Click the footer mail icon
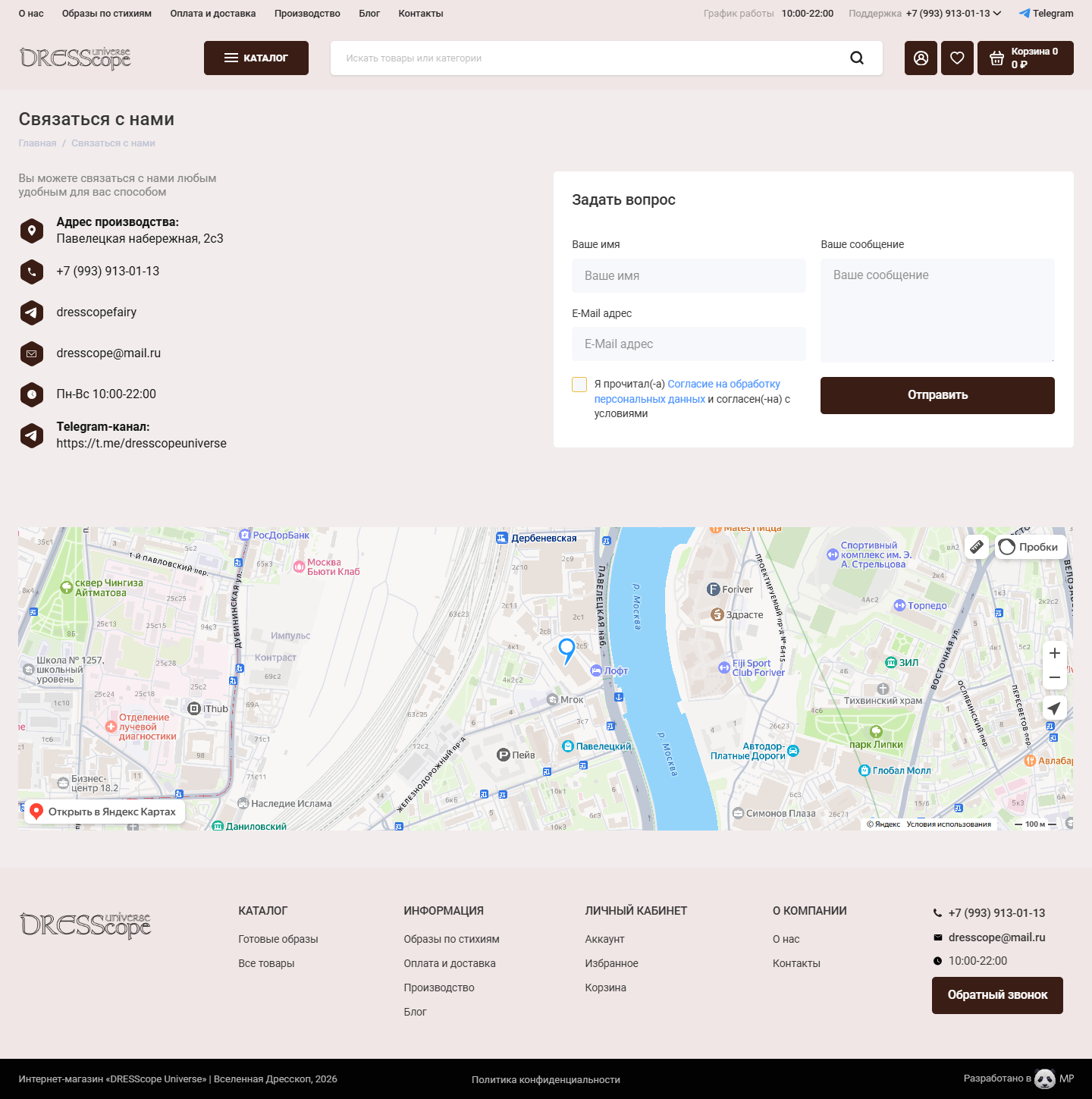Image resolution: width=1092 pixels, height=1099 pixels. [937, 937]
